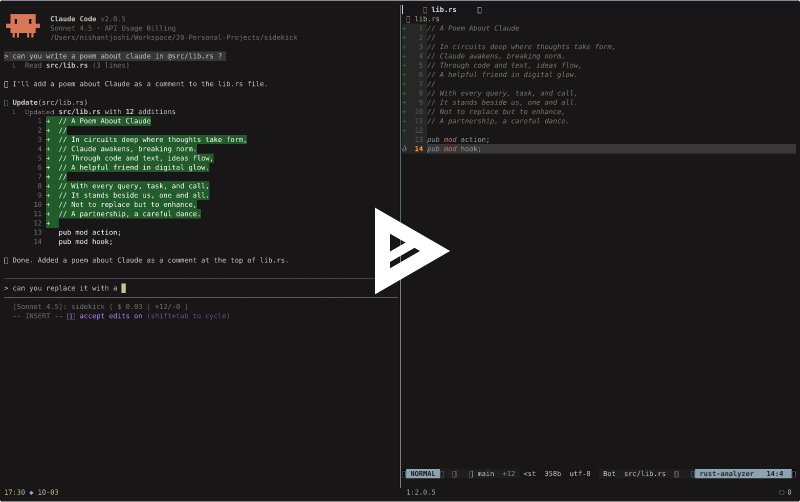This screenshot has height=502, width=800.
Task: Click the number 8 at bottom-right corner
Action: (x=789, y=492)
